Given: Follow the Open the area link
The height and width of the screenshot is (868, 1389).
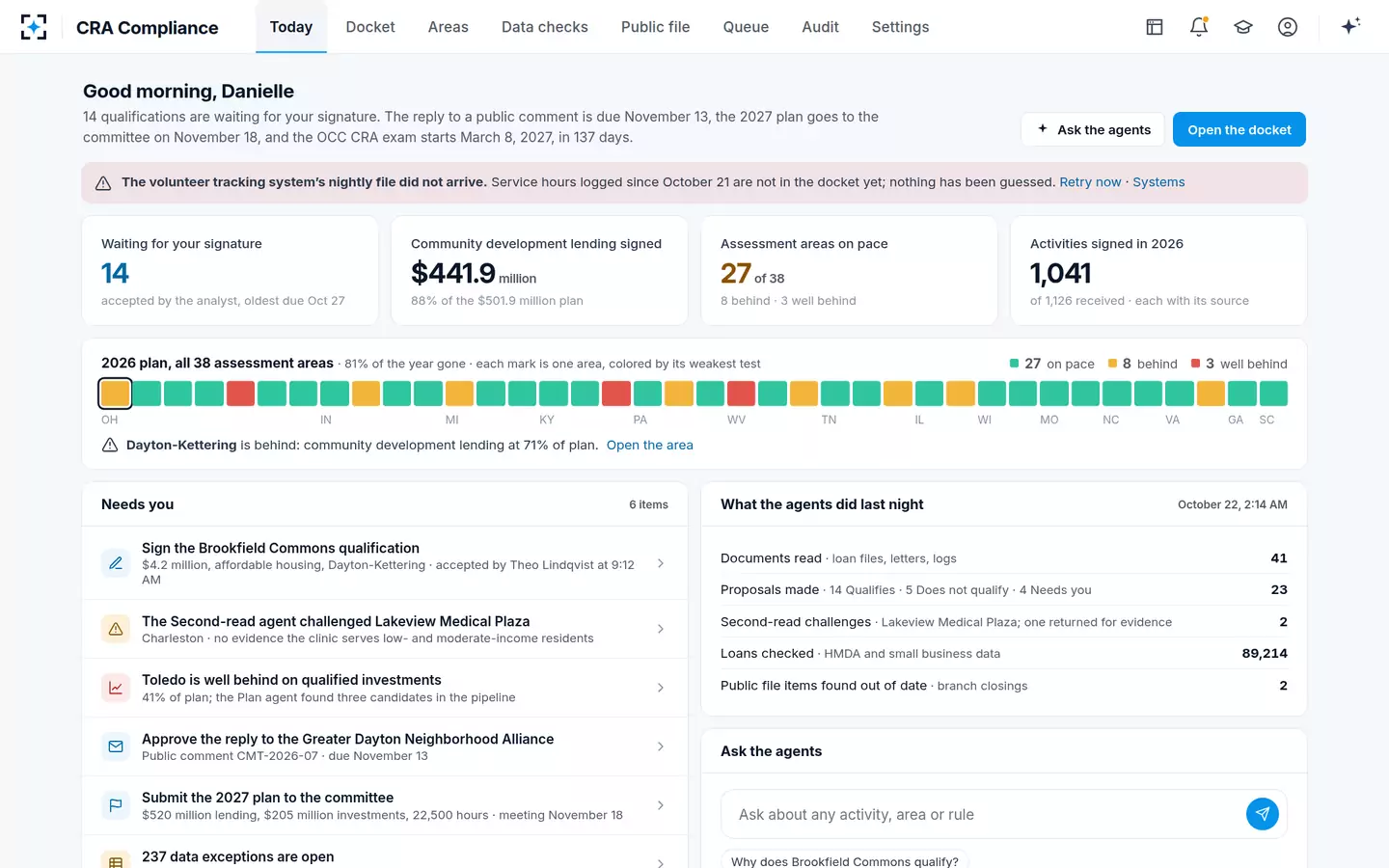Looking at the screenshot, I should (x=650, y=445).
